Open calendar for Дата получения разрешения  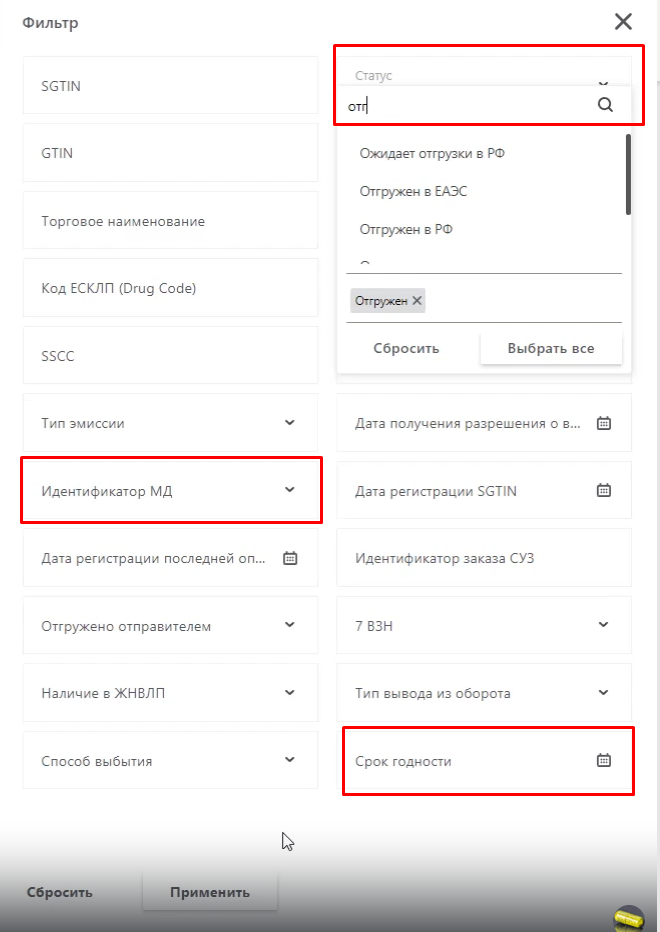603,423
